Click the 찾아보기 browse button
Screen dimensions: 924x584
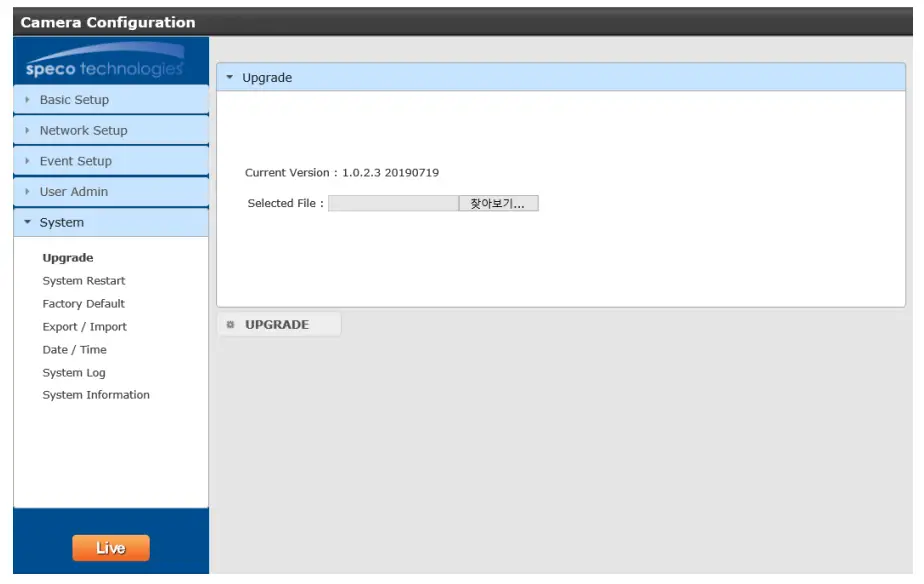coord(498,203)
